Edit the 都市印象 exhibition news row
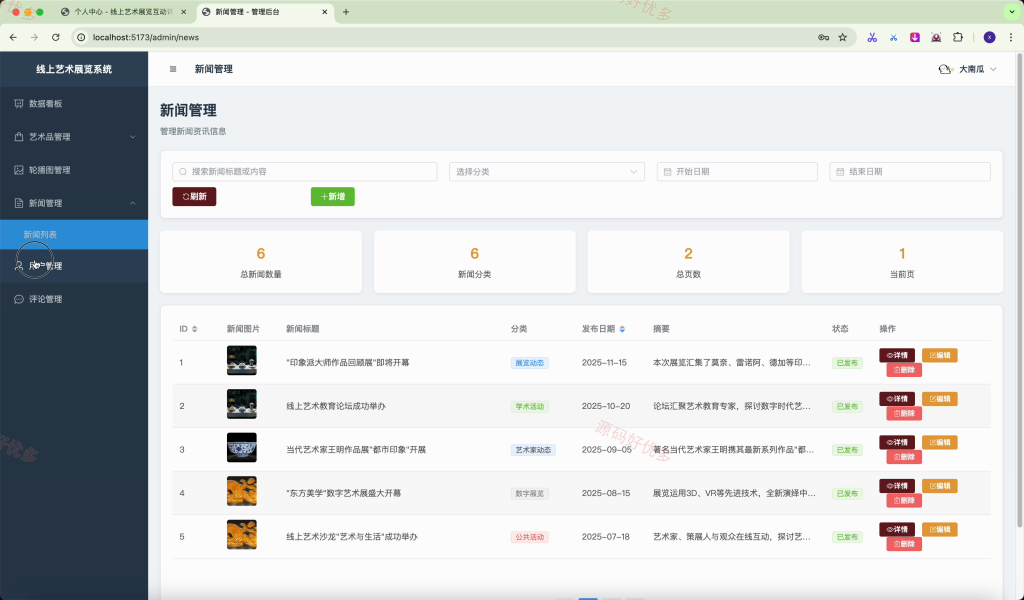Viewport: 1024px width, 600px height. [x=940, y=442]
